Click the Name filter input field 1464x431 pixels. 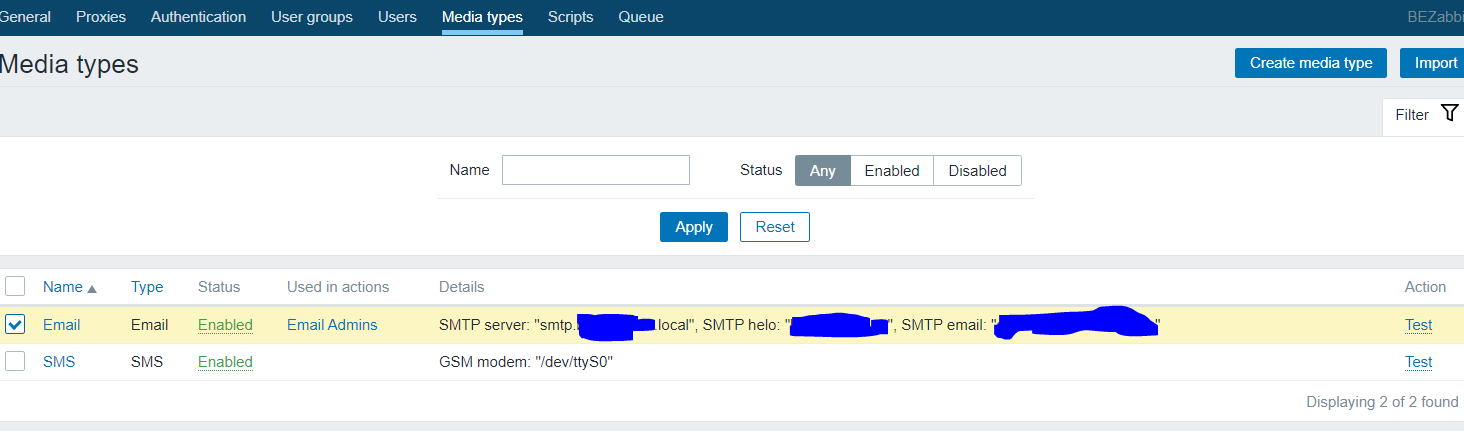tap(595, 171)
